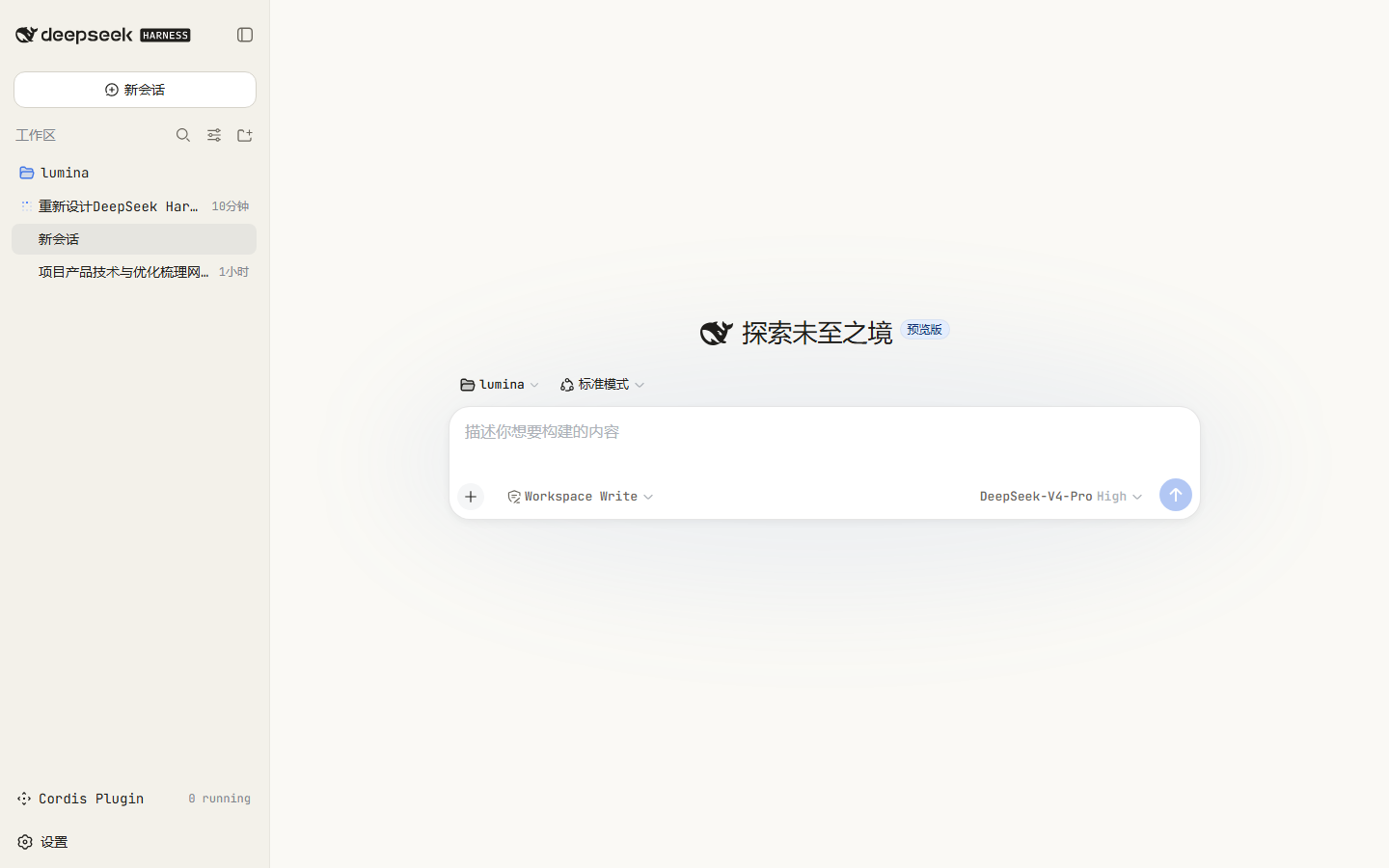Open the lumina project dropdown above input
Image resolution: width=1389 pixels, height=868 pixels.
click(x=500, y=384)
